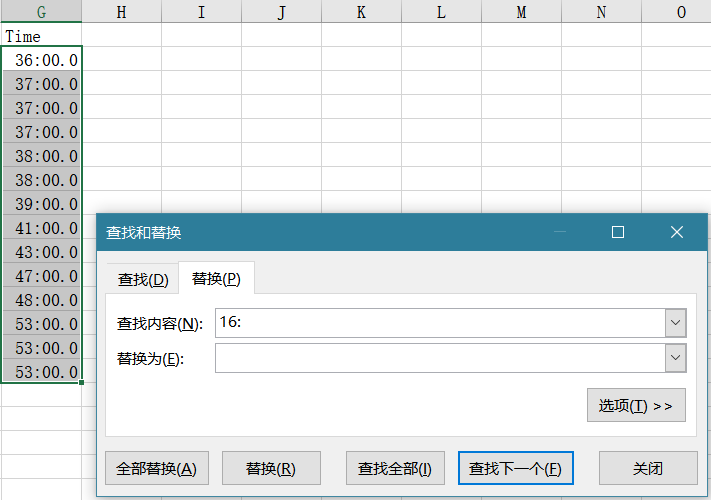711x500 pixels.
Task: Select the 替换(P) tab
Action: coord(216,278)
